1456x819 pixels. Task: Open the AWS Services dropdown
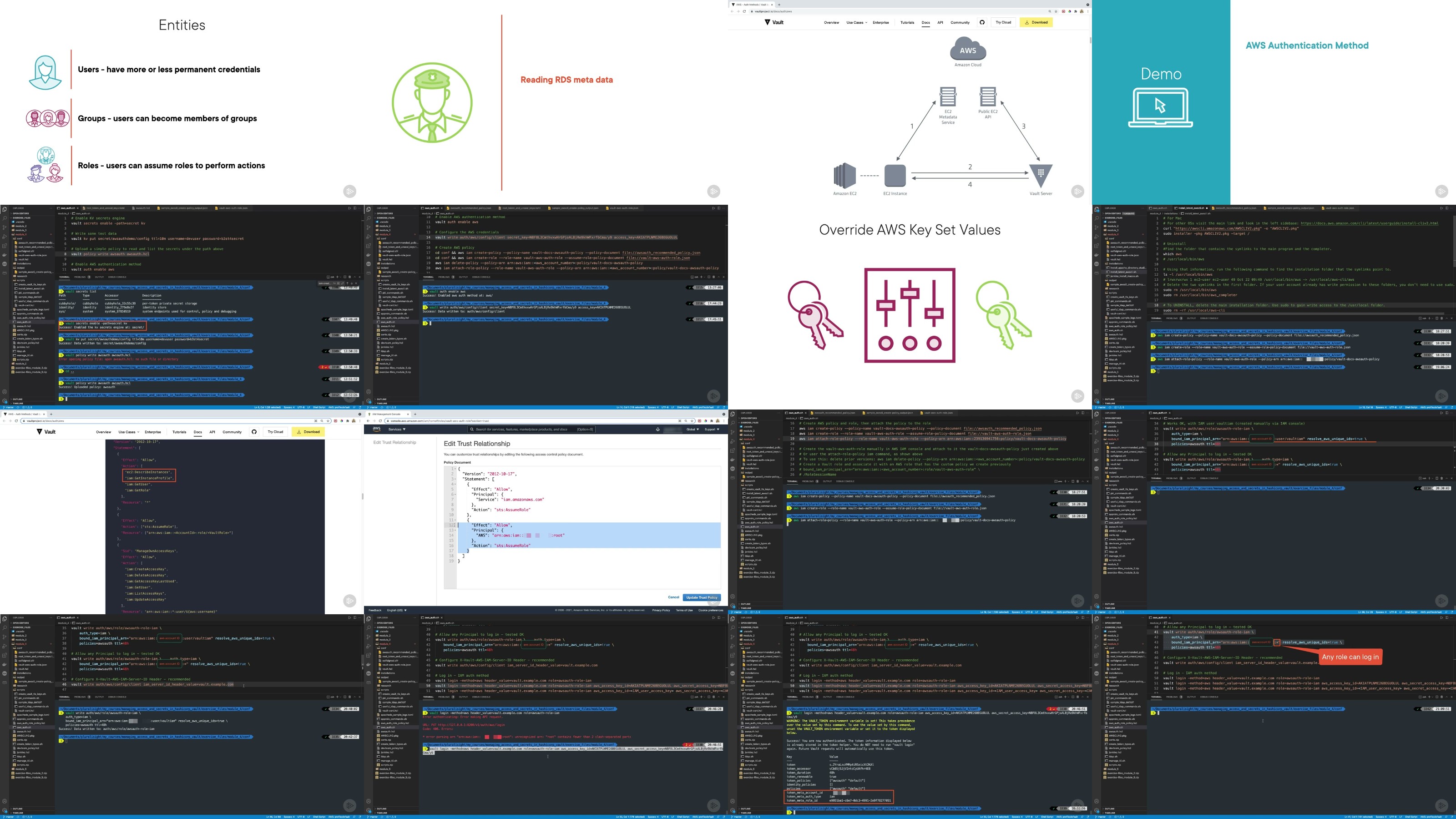[x=397, y=429]
